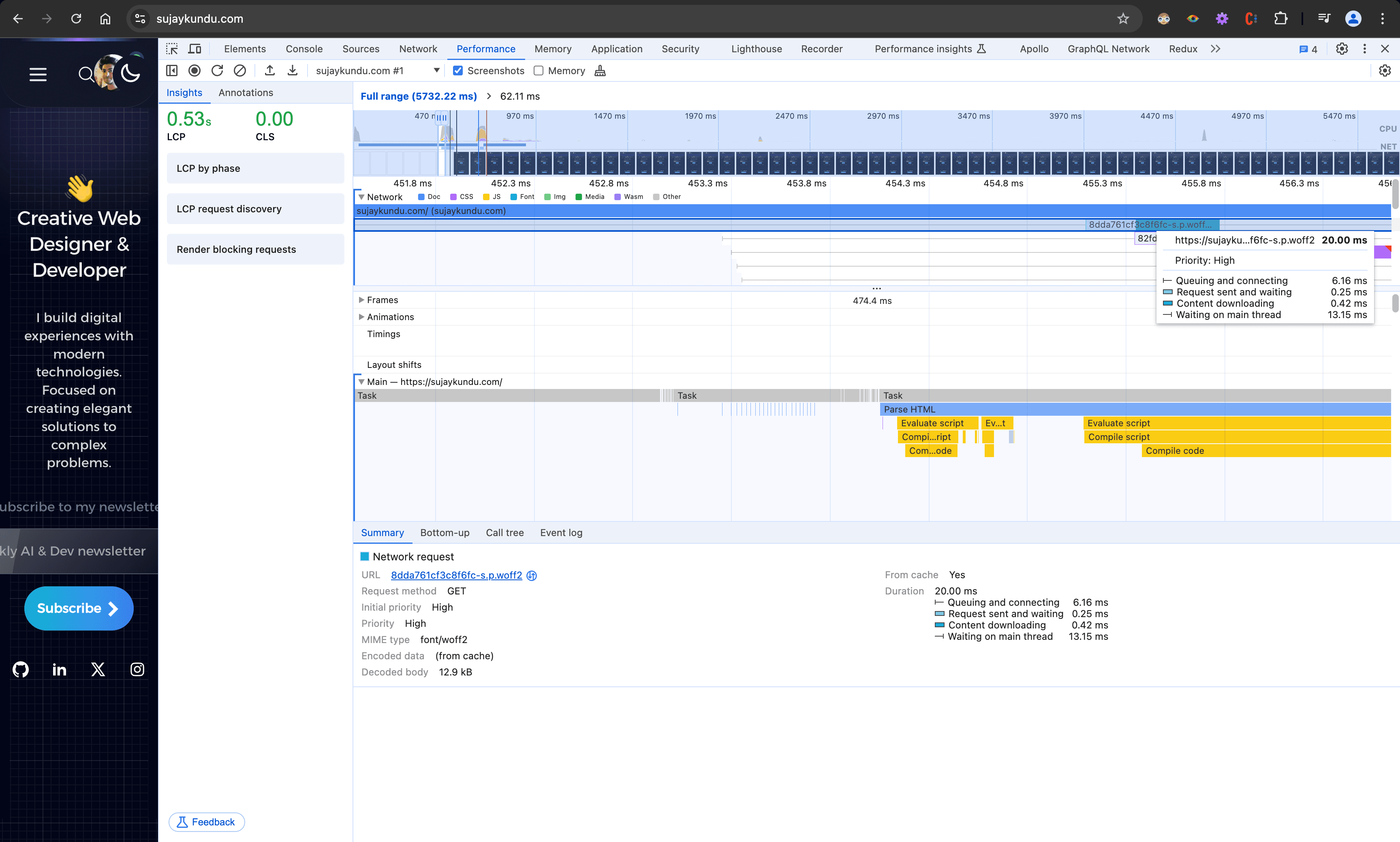
Task: Select the inspect element tool
Action: pos(172,49)
